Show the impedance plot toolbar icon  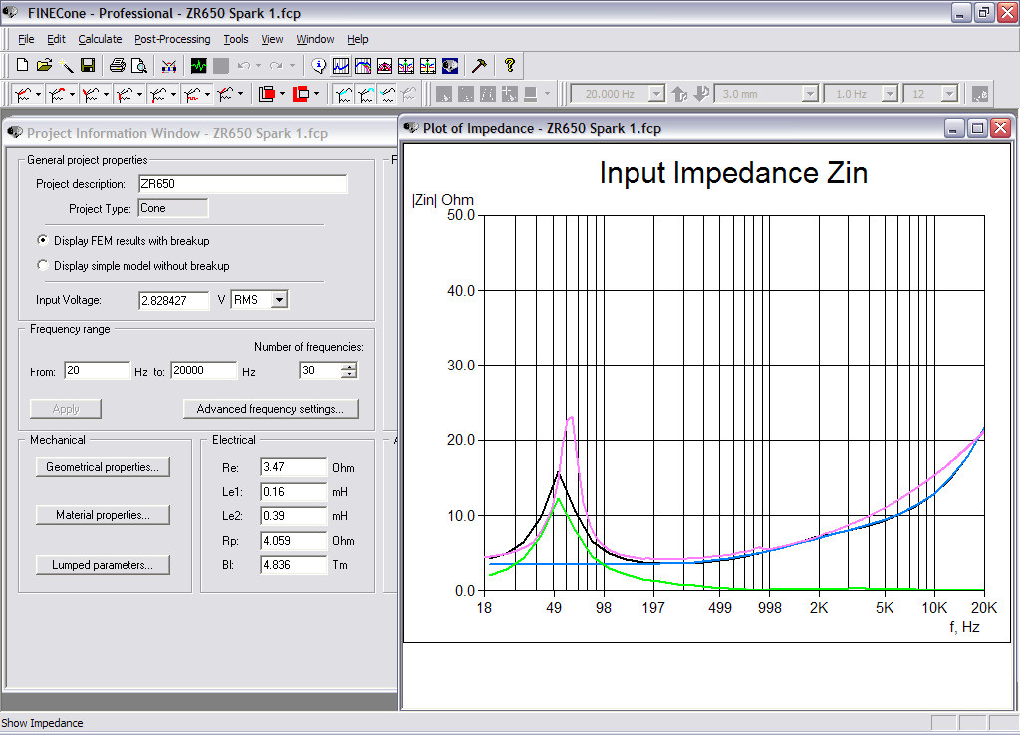[341, 65]
